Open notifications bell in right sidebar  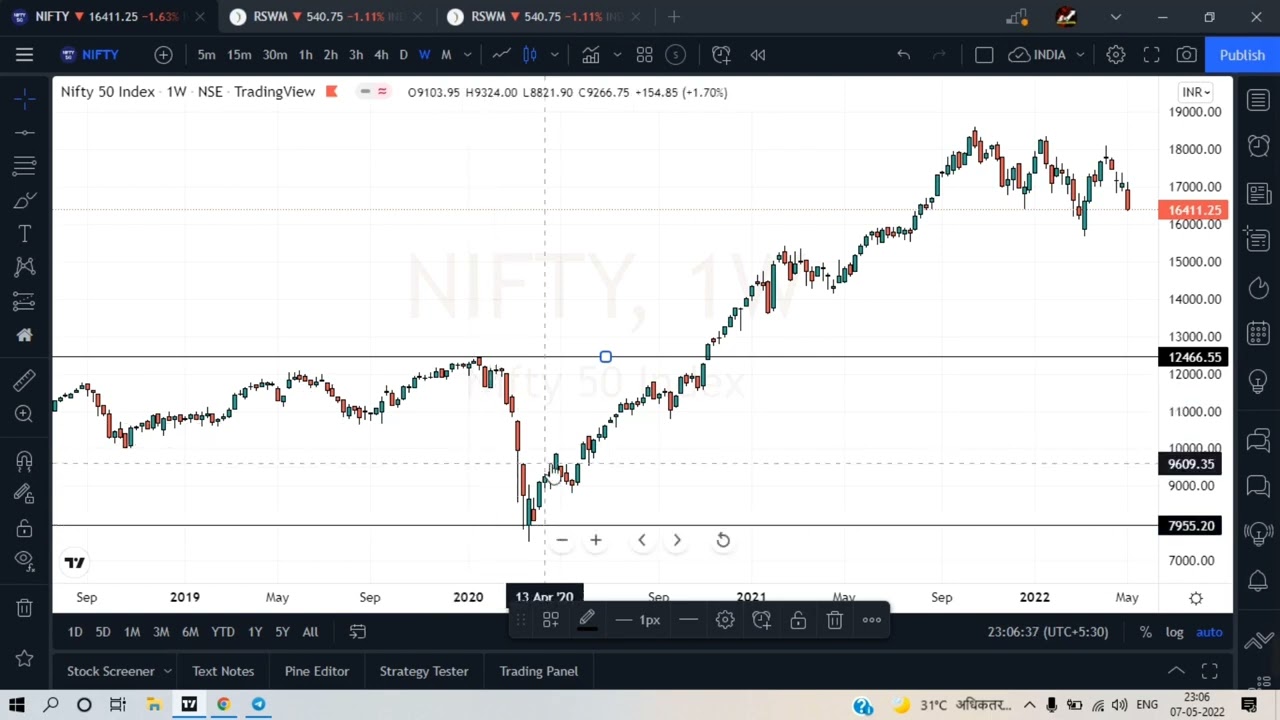[x=1258, y=580]
